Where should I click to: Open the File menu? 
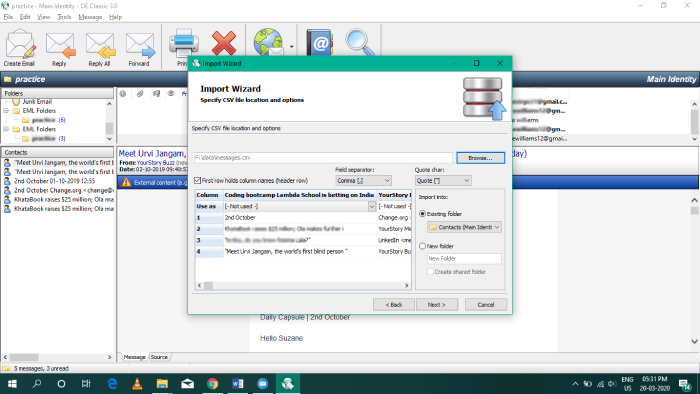(8, 17)
